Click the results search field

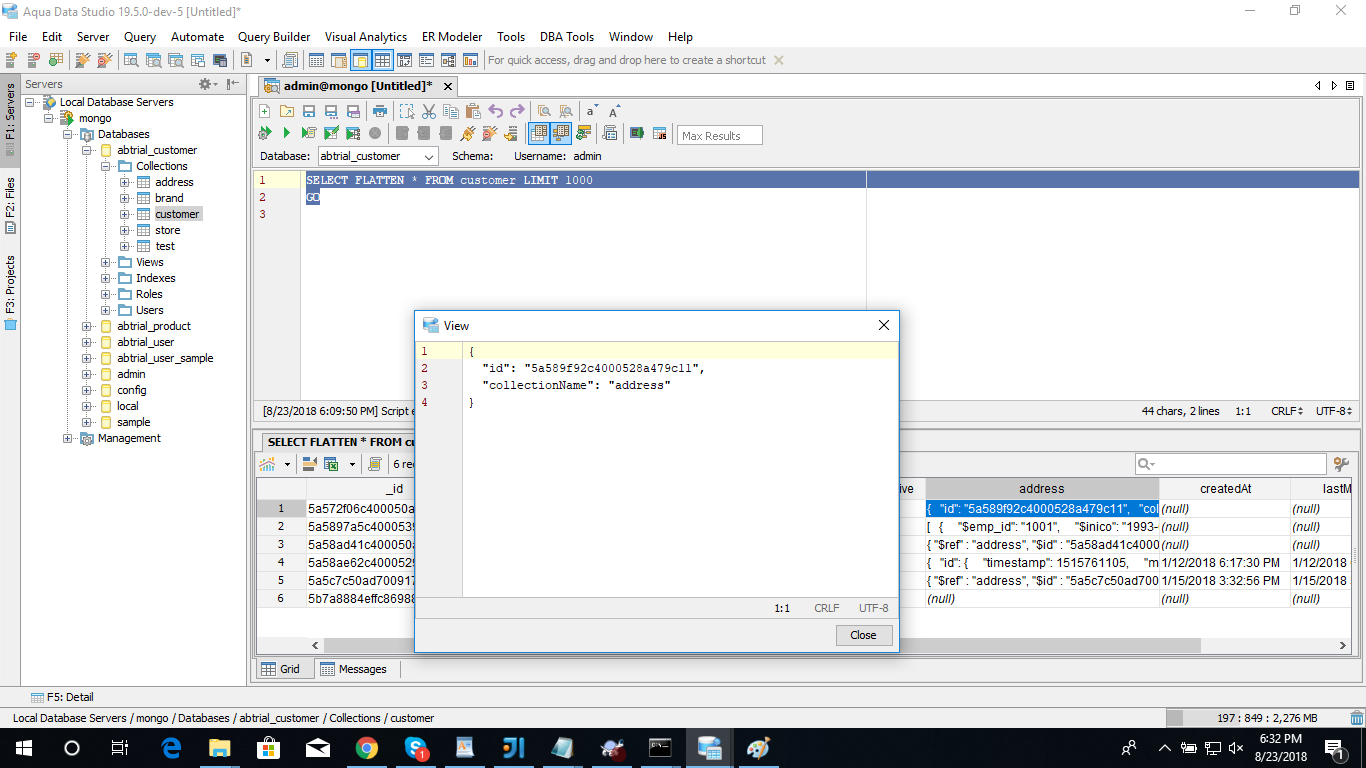pos(1230,464)
